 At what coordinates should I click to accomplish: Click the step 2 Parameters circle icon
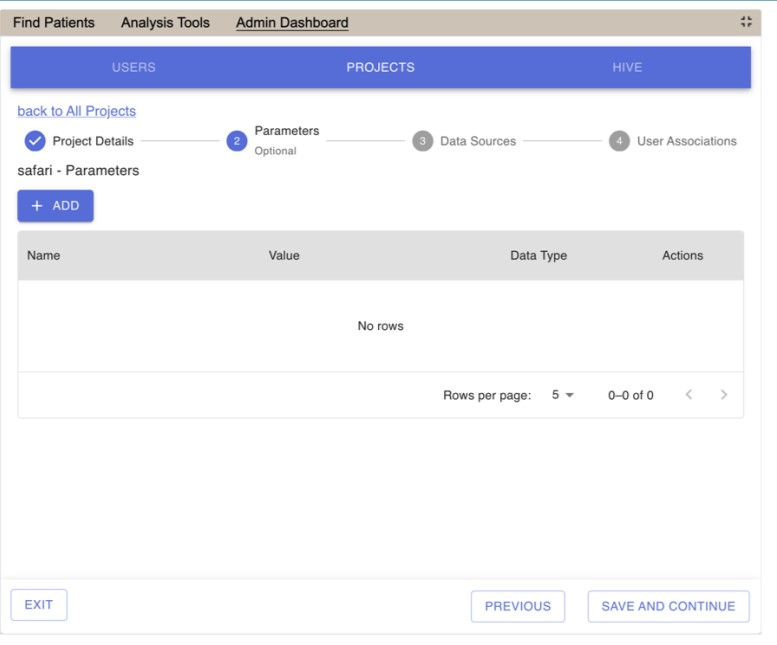pos(237,141)
